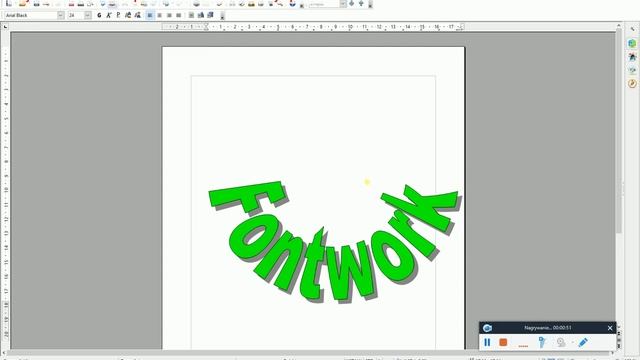Align text to the left

[150, 15]
